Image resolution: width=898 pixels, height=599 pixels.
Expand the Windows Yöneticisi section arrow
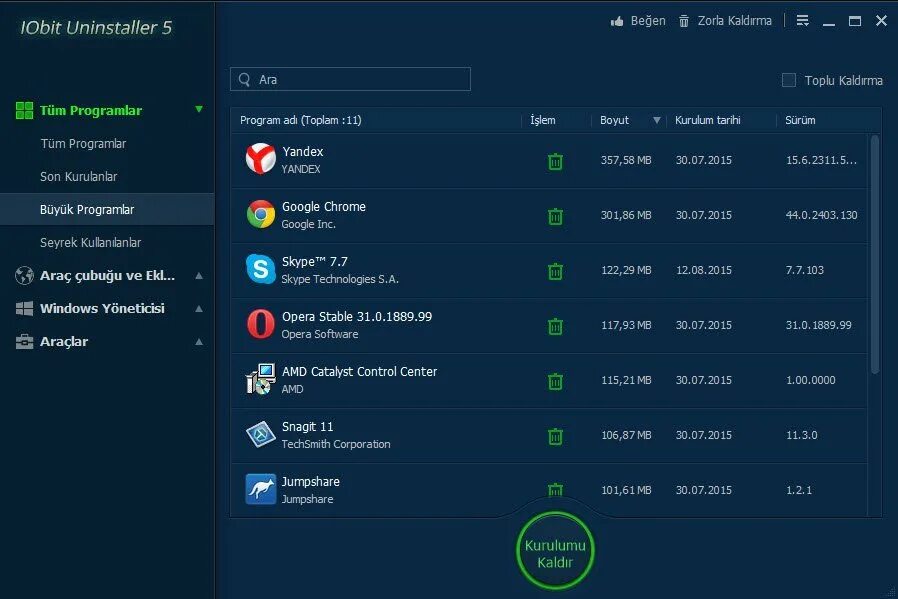pos(199,309)
